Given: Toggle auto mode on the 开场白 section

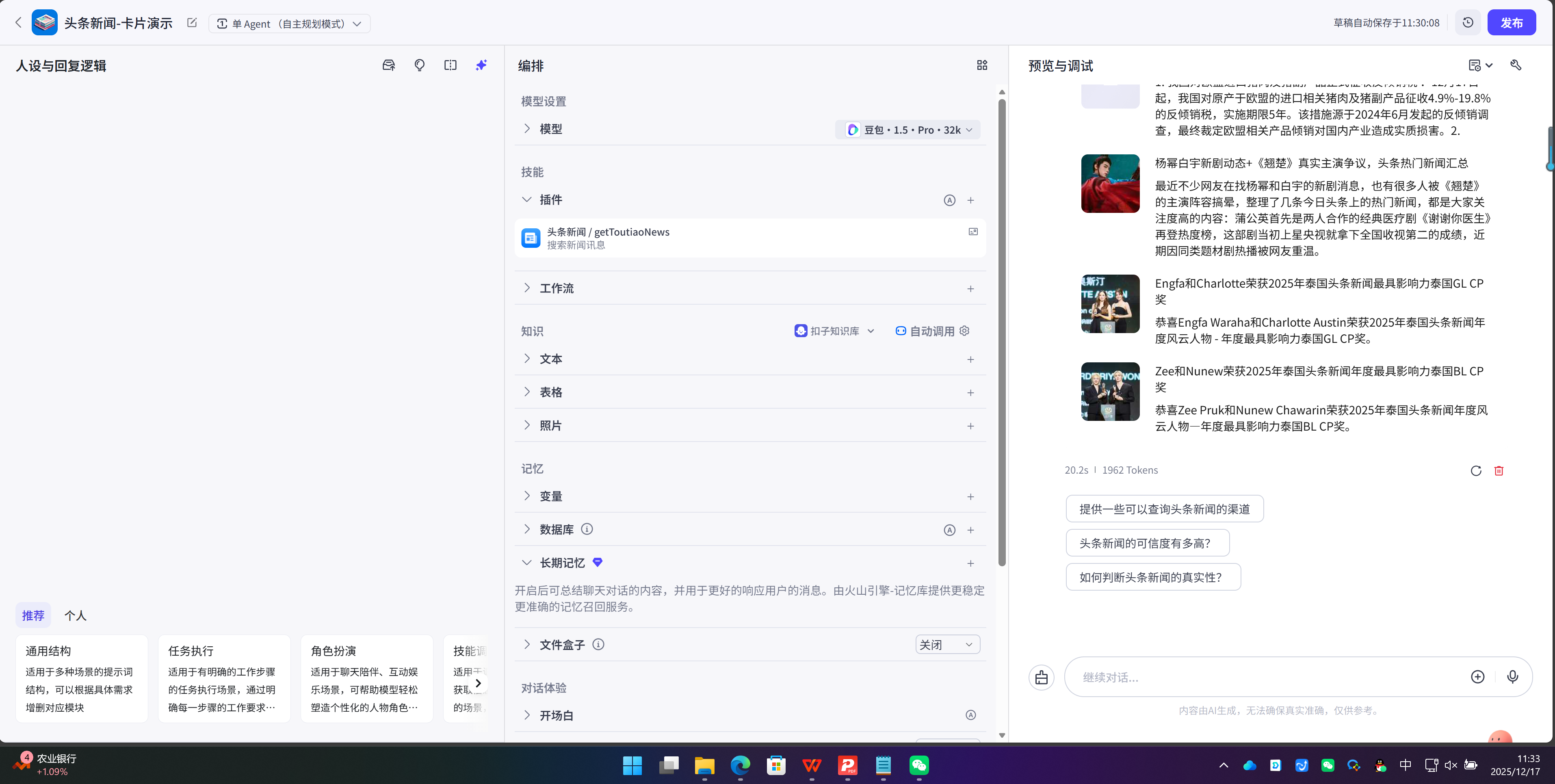Looking at the screenshot, I should tap(971, 715).
